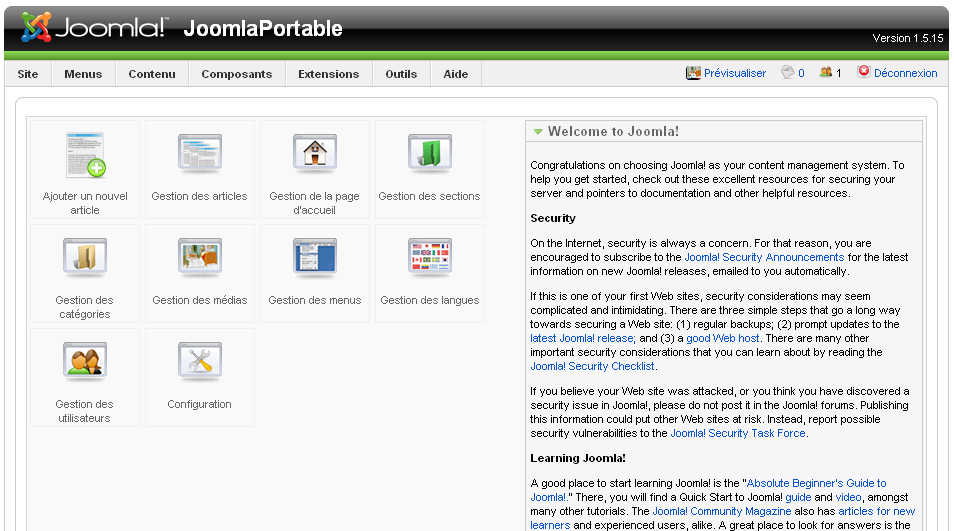Open the Aide menu
Viewport: 954px width, 531px height.
[456, 74]
